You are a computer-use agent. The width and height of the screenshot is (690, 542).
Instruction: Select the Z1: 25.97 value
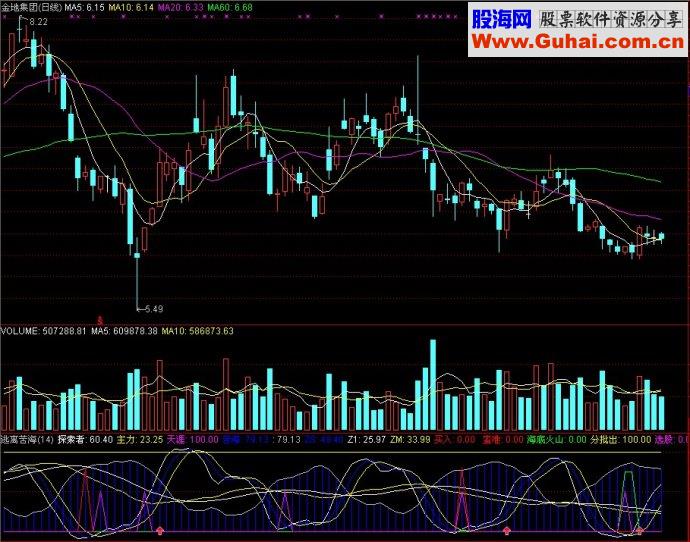pyautogui.click(x=367, y=439)
